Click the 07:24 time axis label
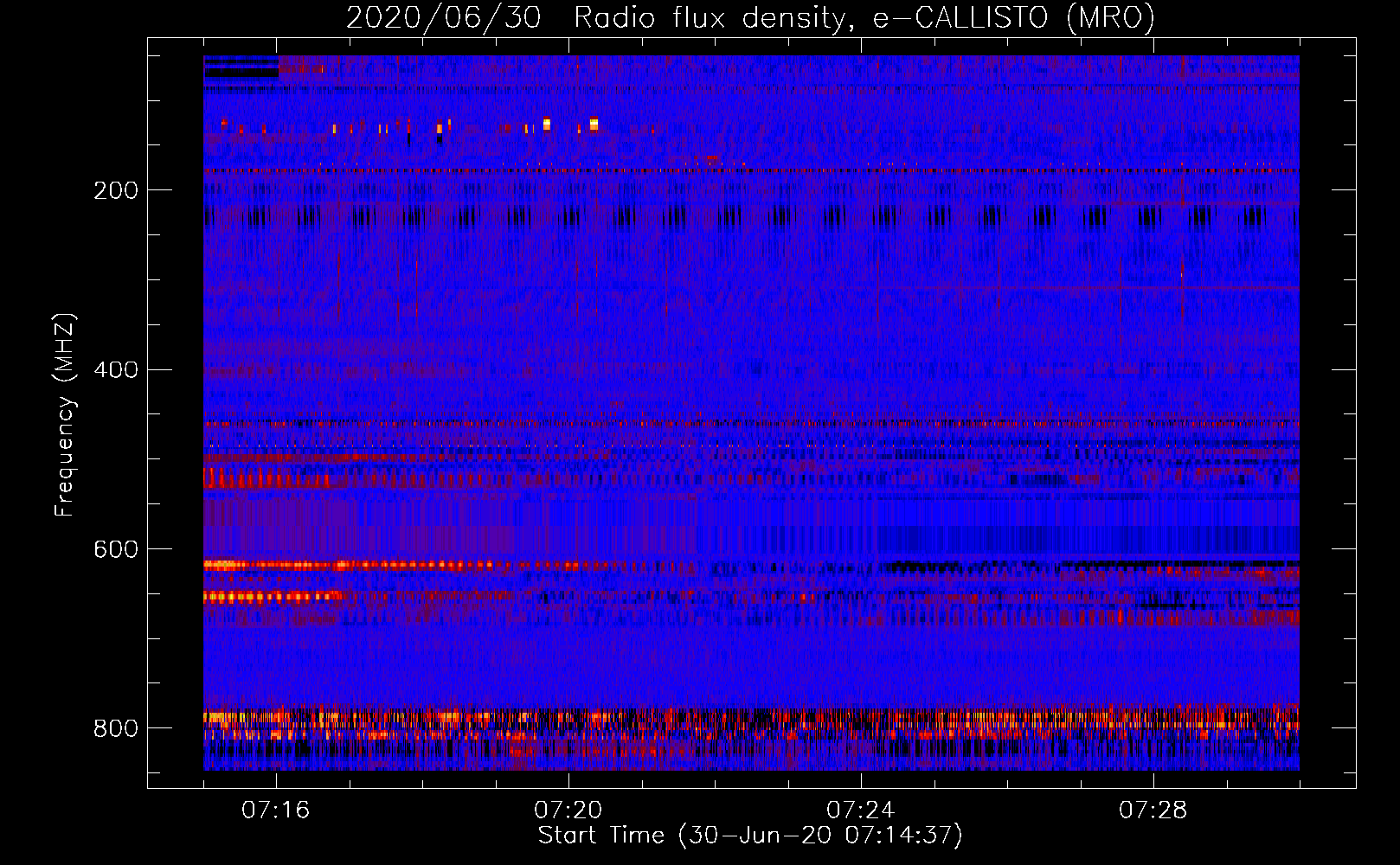This screenshot has height=865, width=1400. 861,811
